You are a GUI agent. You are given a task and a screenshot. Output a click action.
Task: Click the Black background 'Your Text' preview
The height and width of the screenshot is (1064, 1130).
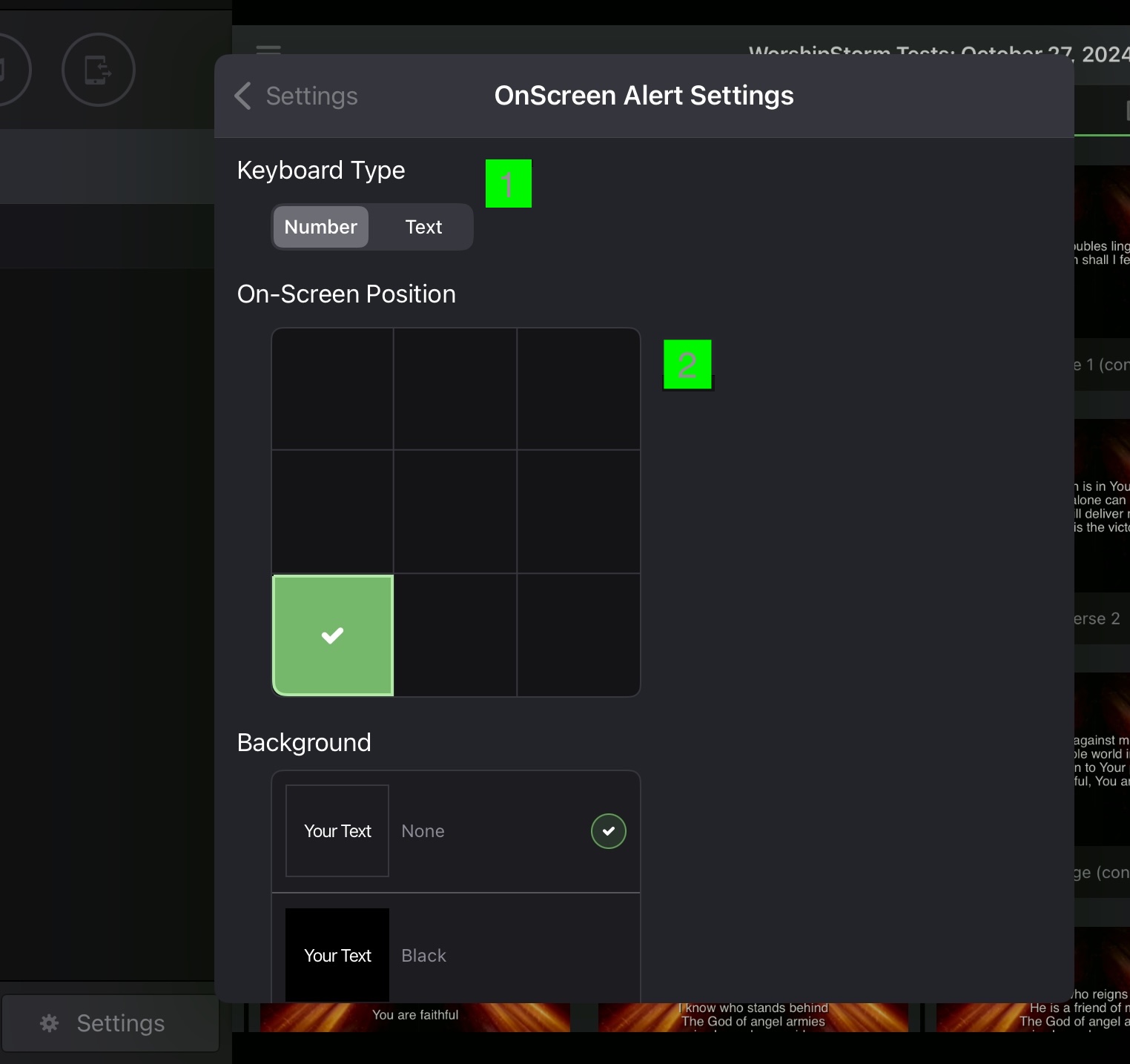point(337,955)
